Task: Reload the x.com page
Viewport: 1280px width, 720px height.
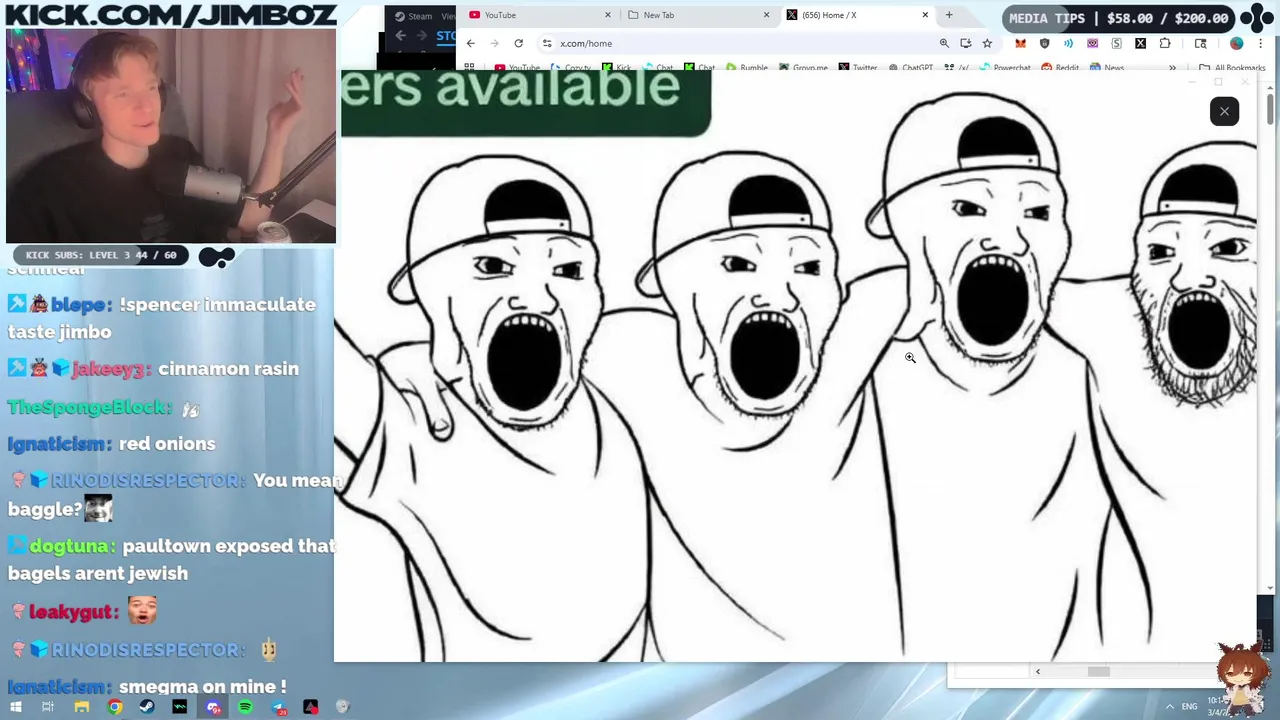Action: pos(518,43)
